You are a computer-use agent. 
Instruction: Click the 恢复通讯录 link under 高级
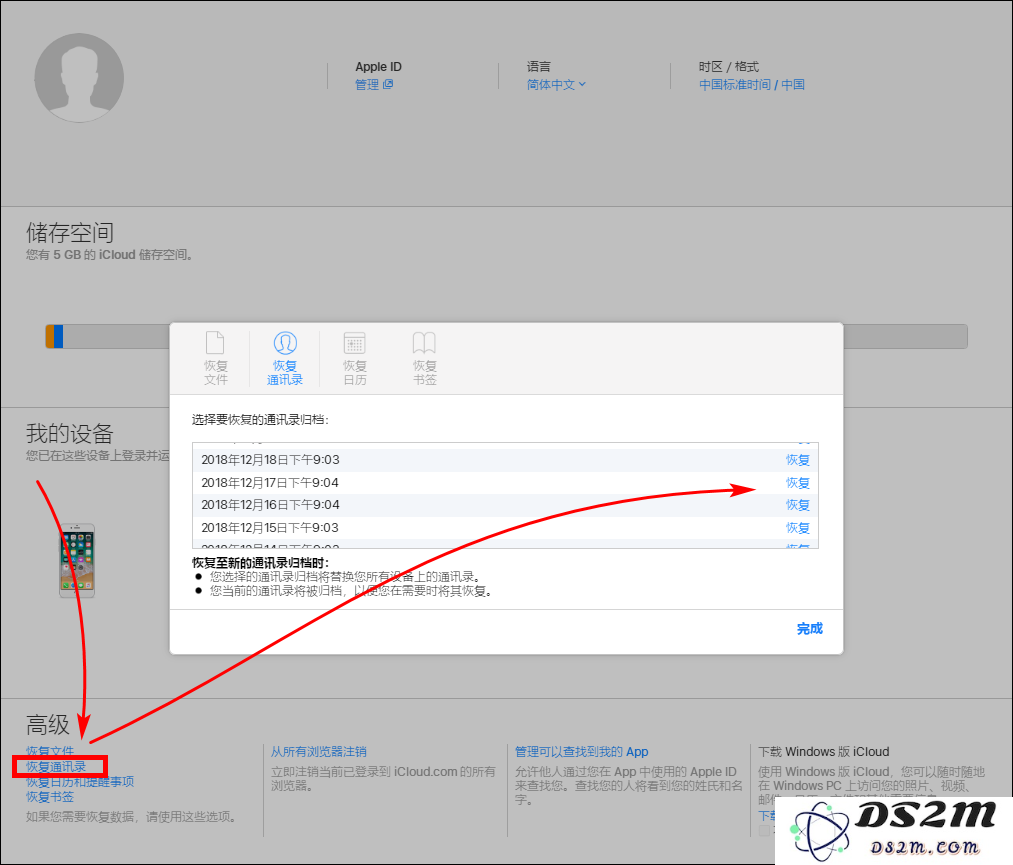coord(56,767)
